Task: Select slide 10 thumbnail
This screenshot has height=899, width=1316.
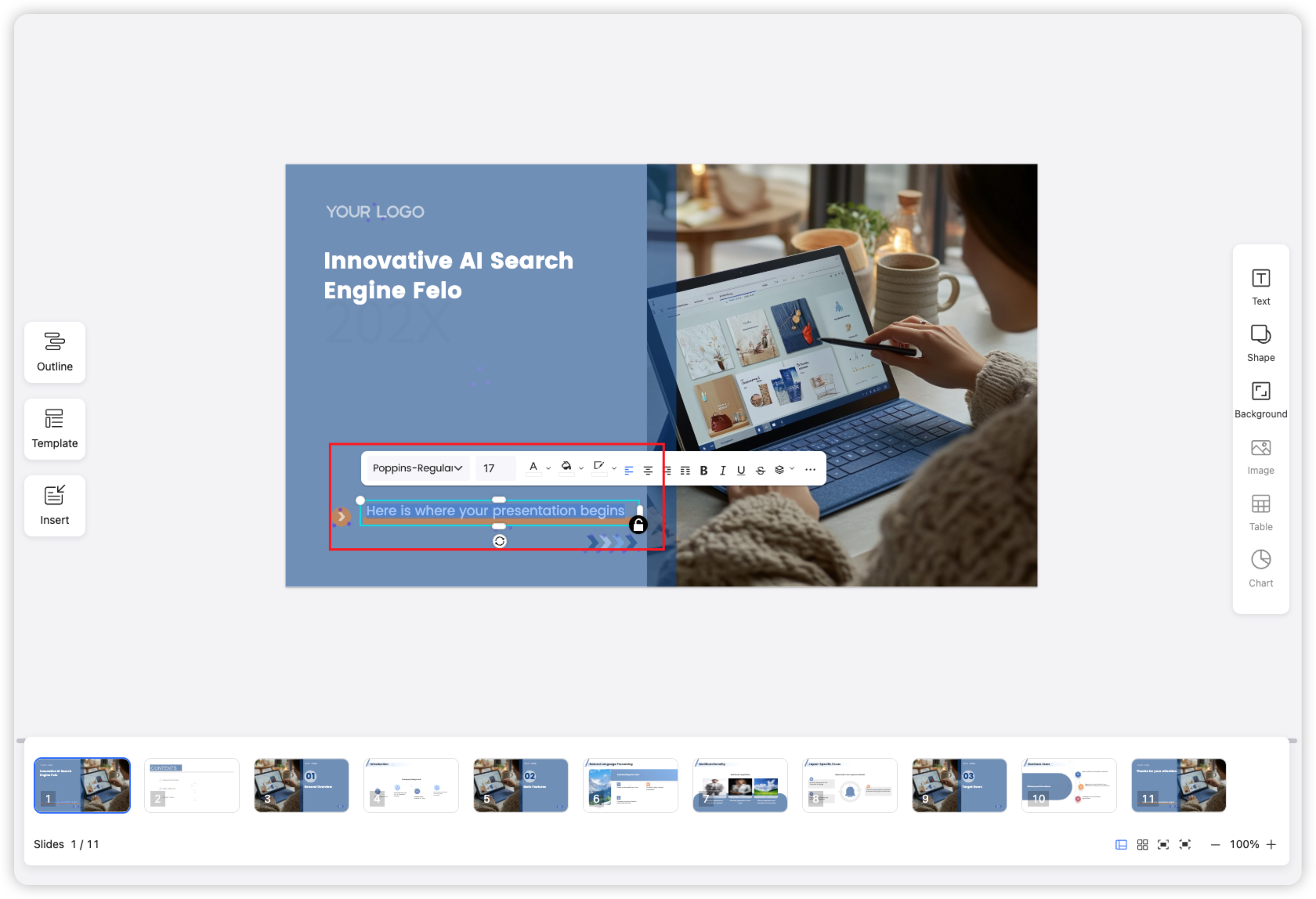Action: [x=1069, y=785]
